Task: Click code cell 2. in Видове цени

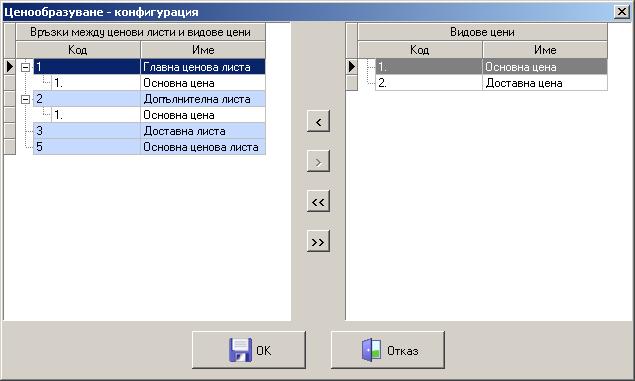Action: [429, 83]
